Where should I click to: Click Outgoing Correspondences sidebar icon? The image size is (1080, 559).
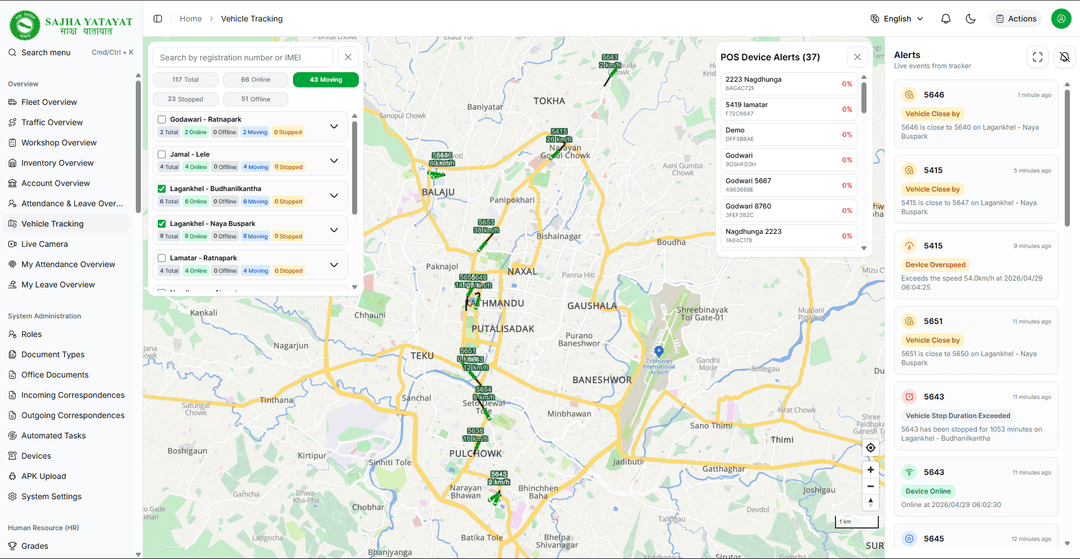[x=12, y=416]
